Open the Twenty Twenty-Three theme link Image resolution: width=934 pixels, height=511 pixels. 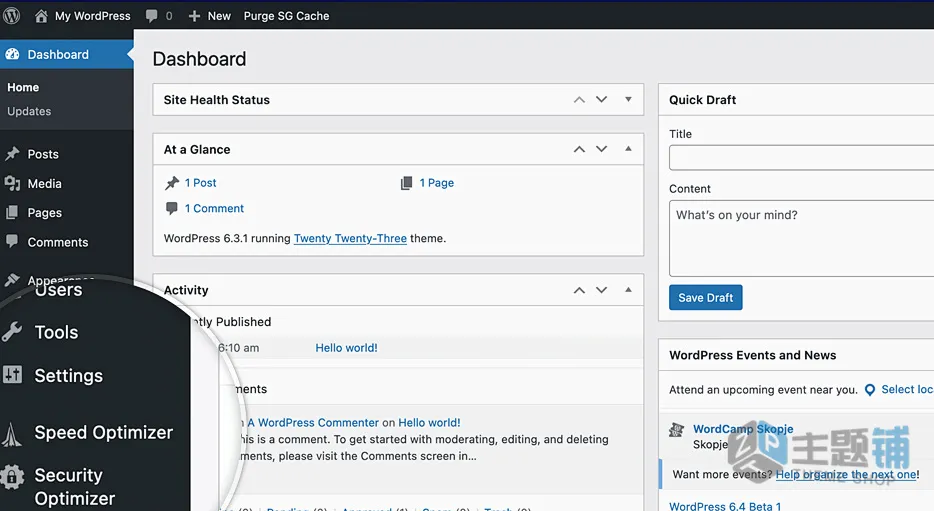tap(350, 238)
